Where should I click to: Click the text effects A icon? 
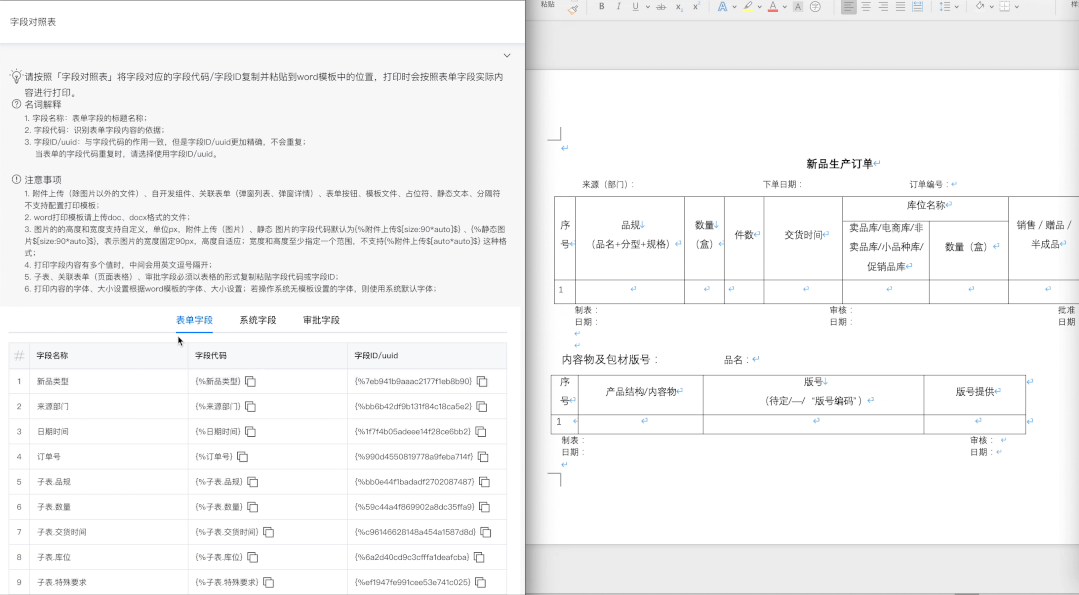click(x=722, y=6)
